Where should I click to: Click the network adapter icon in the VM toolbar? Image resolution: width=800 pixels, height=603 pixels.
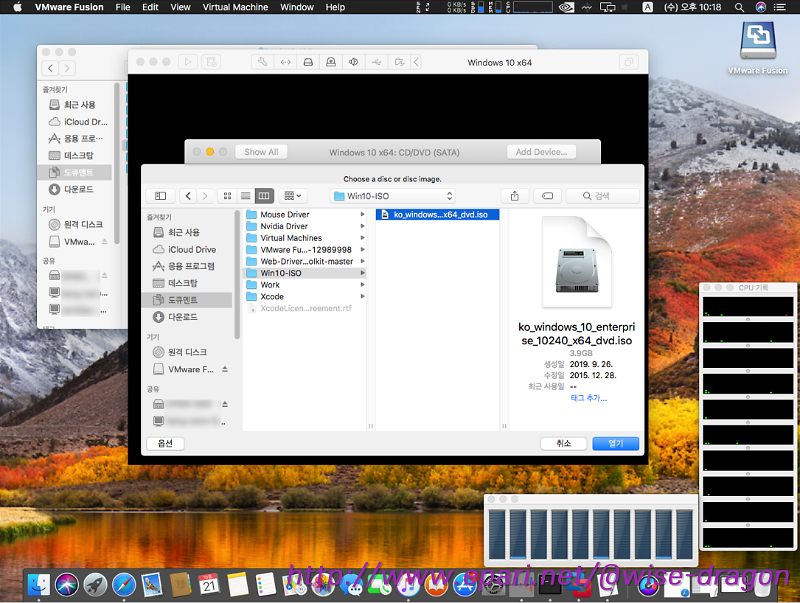[286, 62]
